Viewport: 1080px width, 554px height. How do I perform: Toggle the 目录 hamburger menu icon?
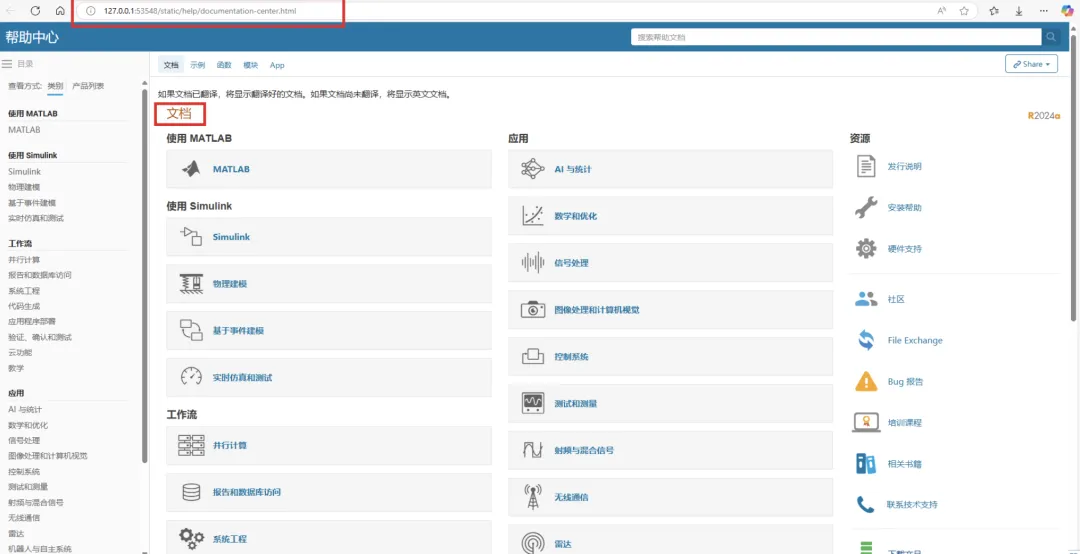[x=7, y=64]
